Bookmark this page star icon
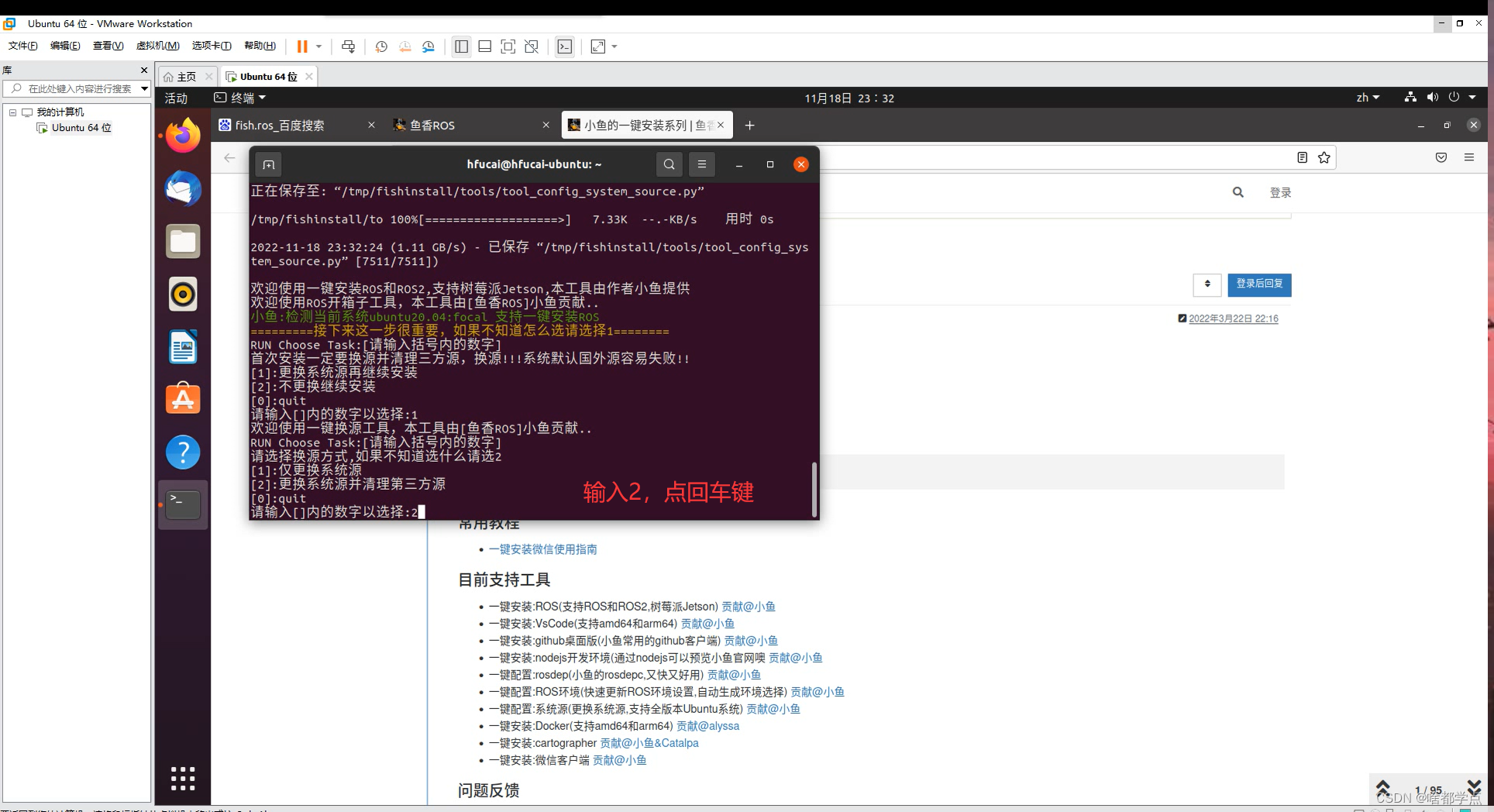Image resolution: width=1494 pixels, height=812 pixels. click(1324, 157)
